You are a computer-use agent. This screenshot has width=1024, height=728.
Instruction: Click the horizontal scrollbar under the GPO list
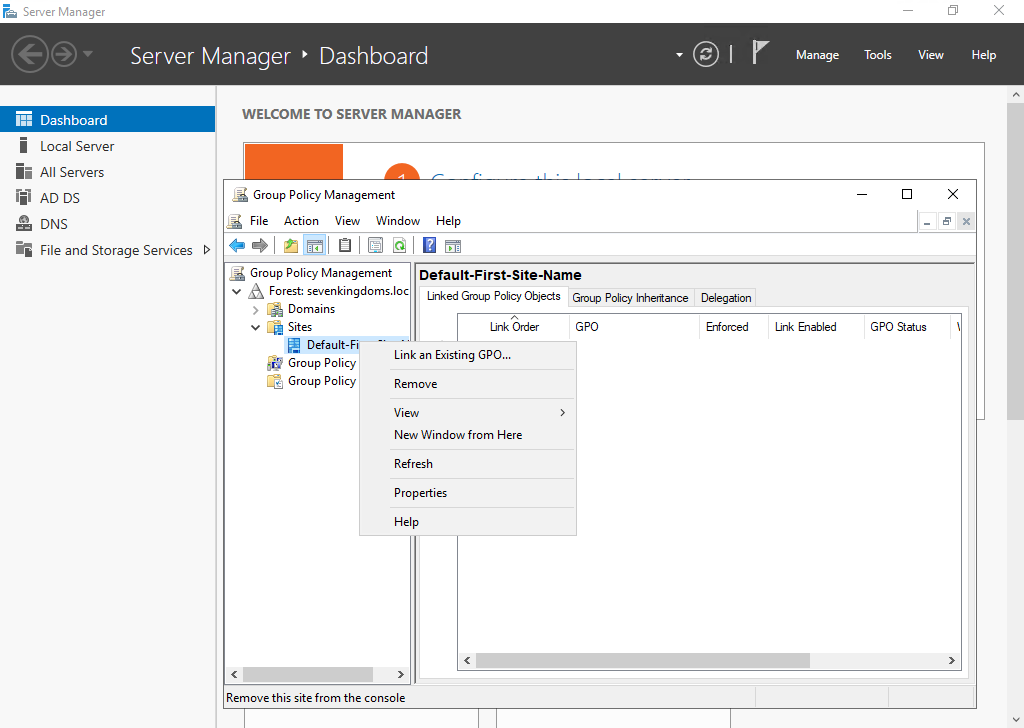pos(640,661)
